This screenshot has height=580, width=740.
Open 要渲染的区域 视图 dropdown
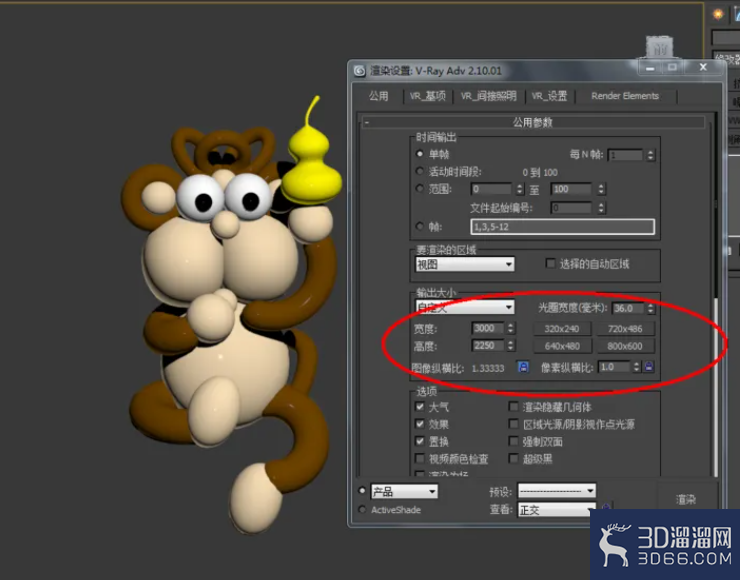pos(465,264)
